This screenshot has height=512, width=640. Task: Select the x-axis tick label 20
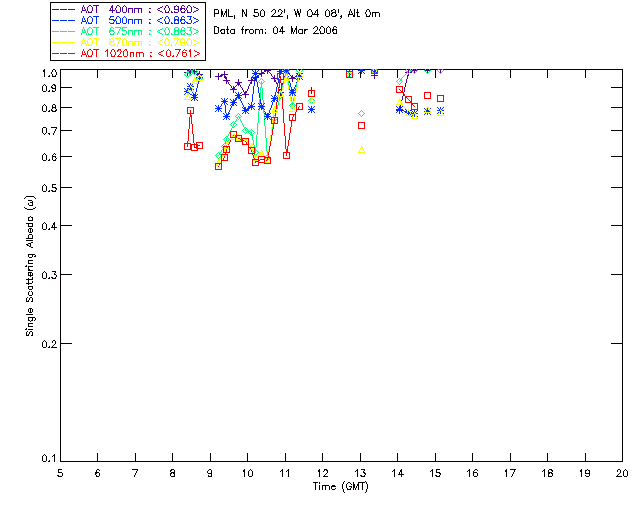click(x=621, y=473)
